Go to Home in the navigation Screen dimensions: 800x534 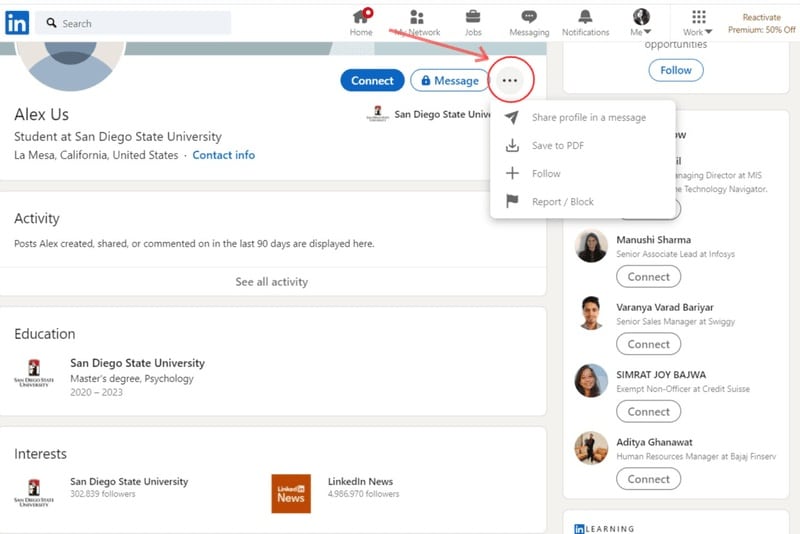[x=361, y=23]
